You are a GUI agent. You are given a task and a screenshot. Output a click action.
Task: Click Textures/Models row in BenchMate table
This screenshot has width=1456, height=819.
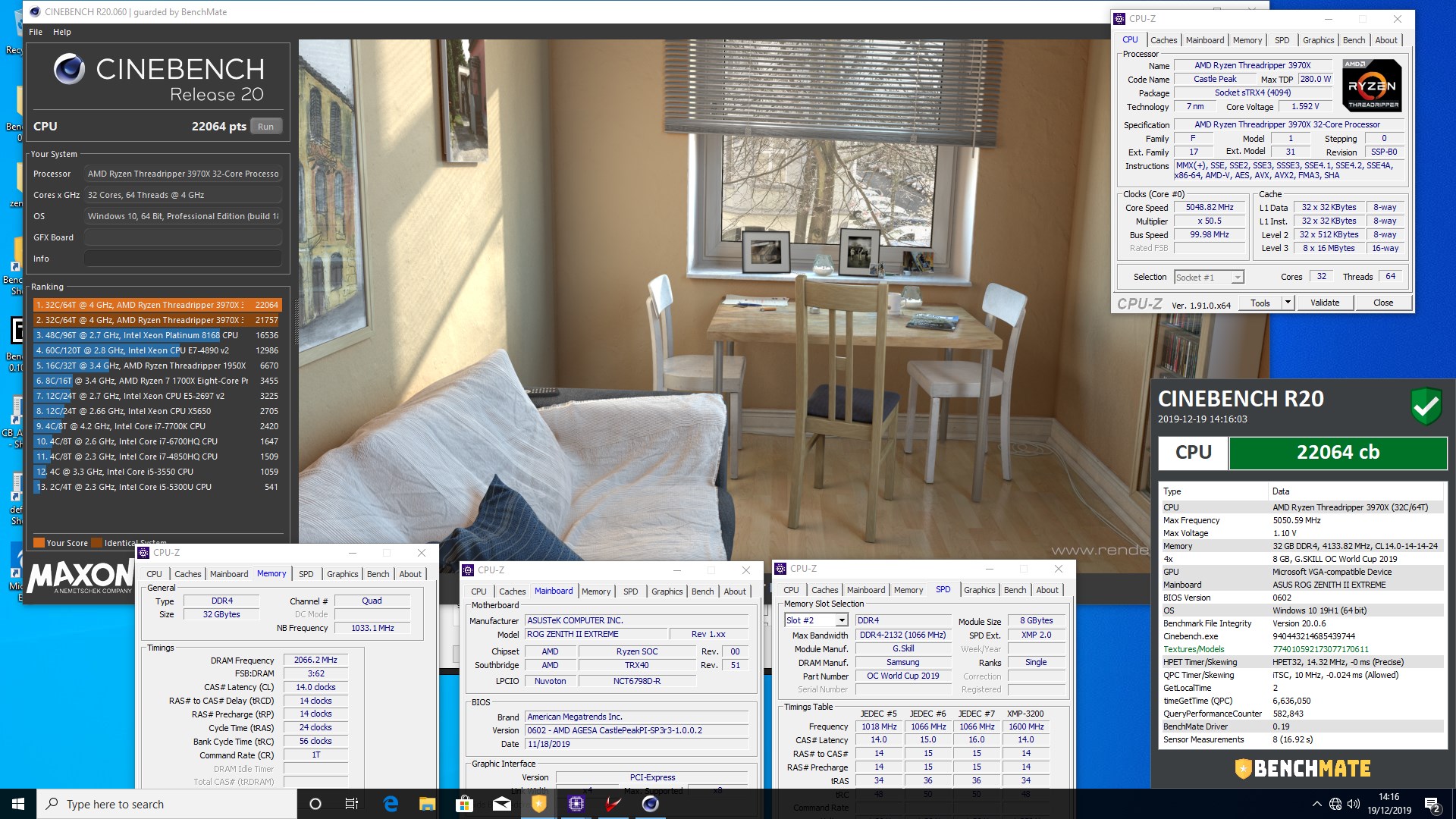tap(1301, 649)
